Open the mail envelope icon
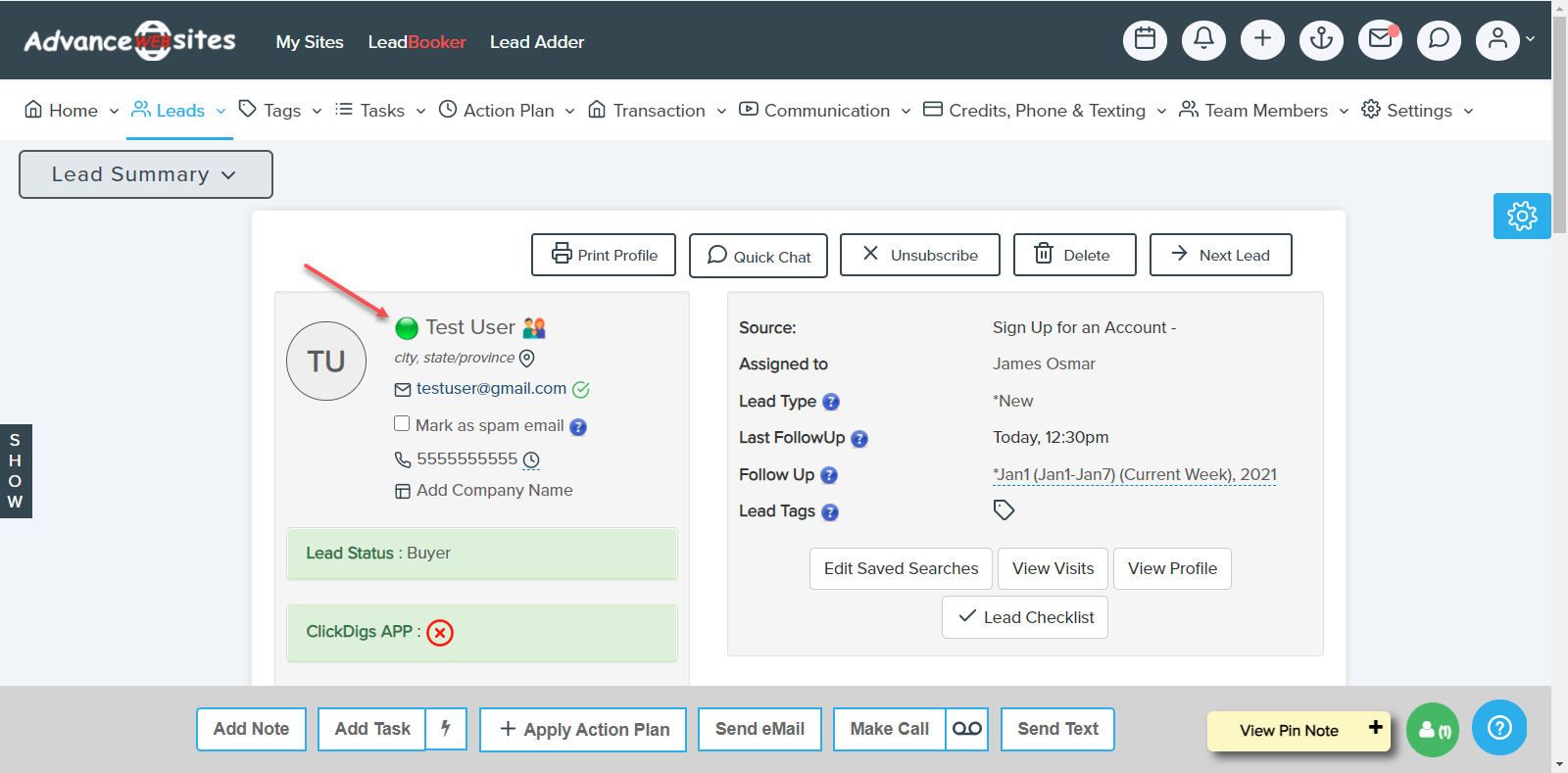 (1380, 40)
